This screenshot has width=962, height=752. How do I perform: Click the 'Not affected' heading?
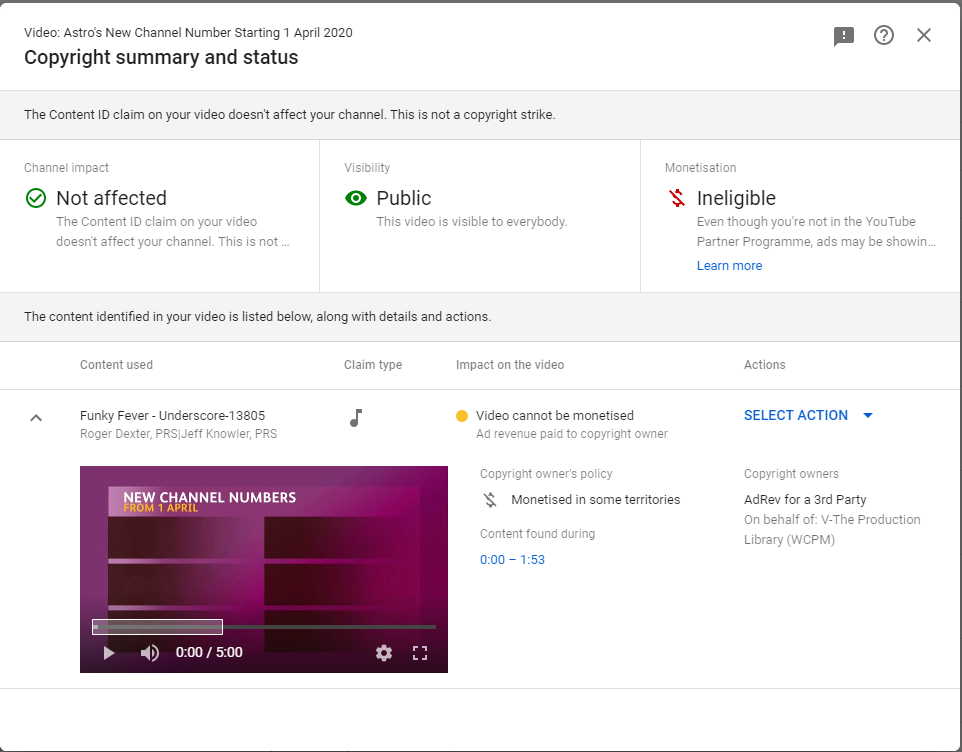click(112, 198)
